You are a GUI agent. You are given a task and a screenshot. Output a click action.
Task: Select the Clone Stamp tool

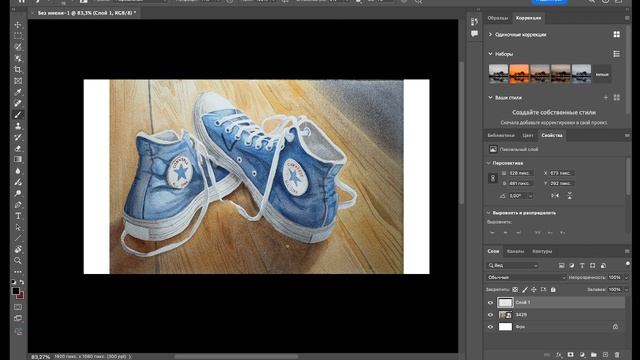[x=18, y=126]
